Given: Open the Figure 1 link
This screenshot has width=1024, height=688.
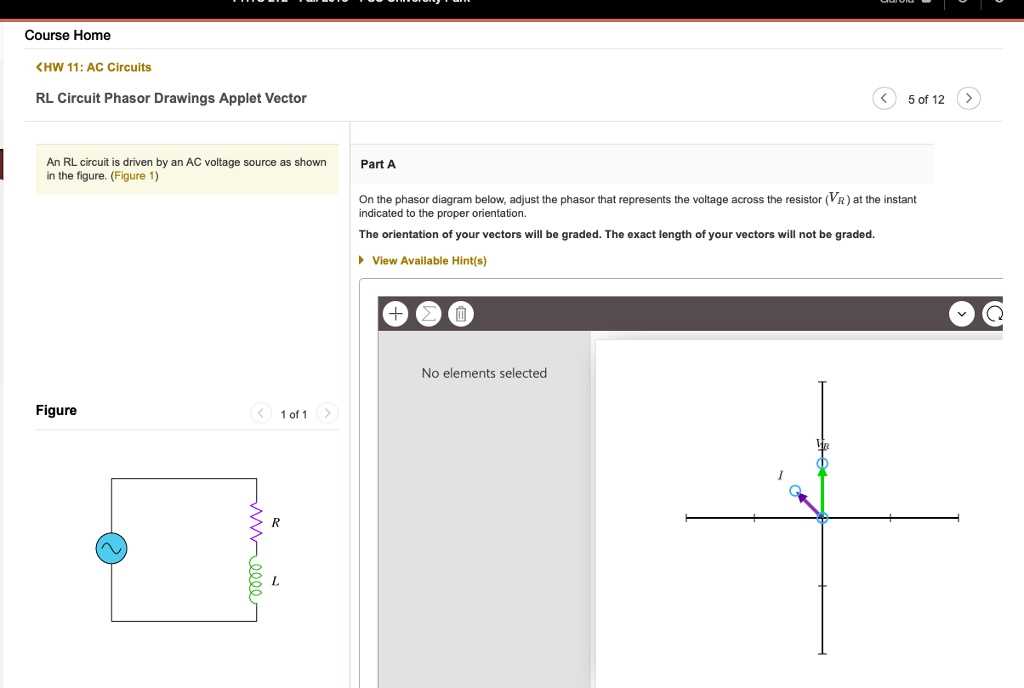Looking at the screenshot, I should click(135, 176).
